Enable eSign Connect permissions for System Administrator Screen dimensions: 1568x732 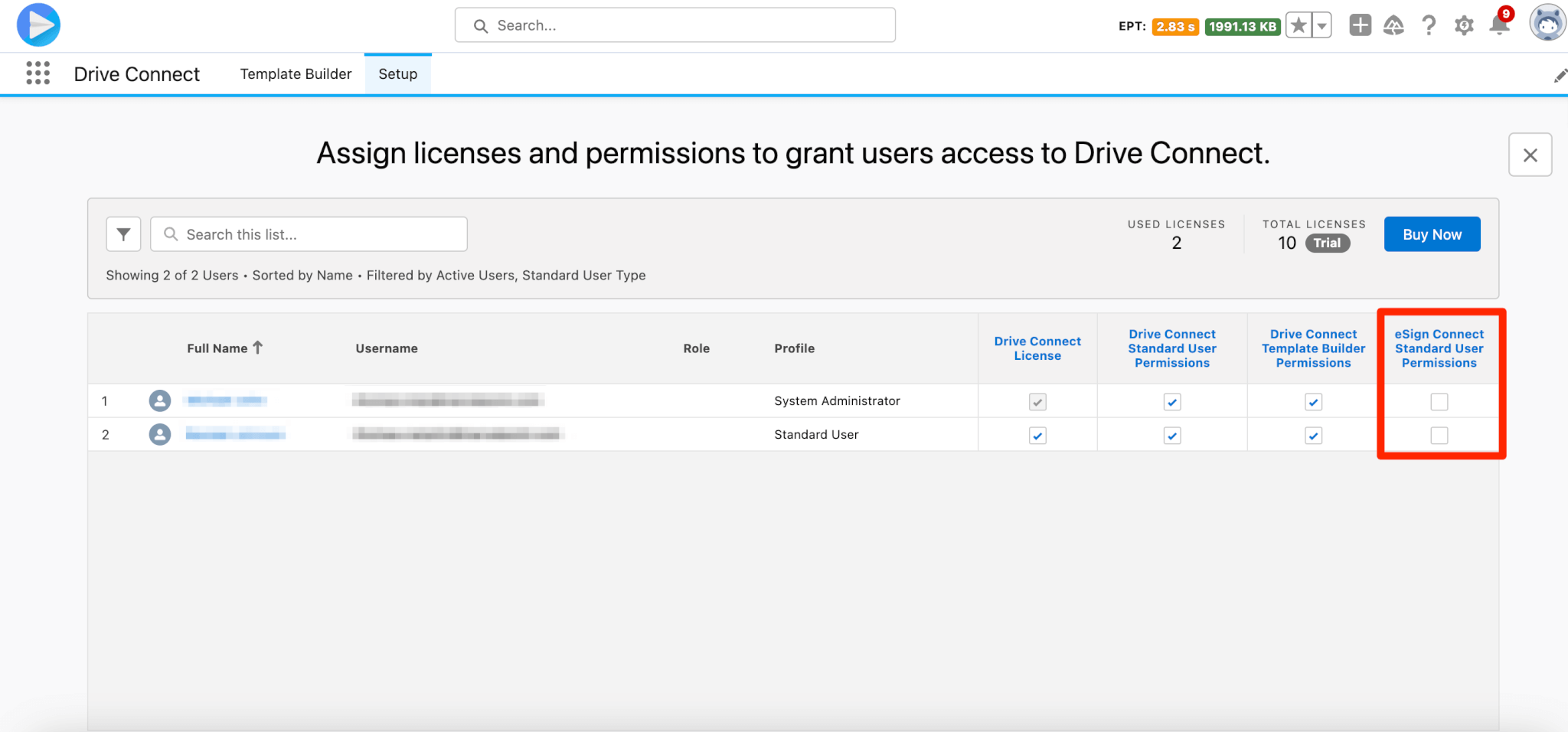coord(1439,402)
